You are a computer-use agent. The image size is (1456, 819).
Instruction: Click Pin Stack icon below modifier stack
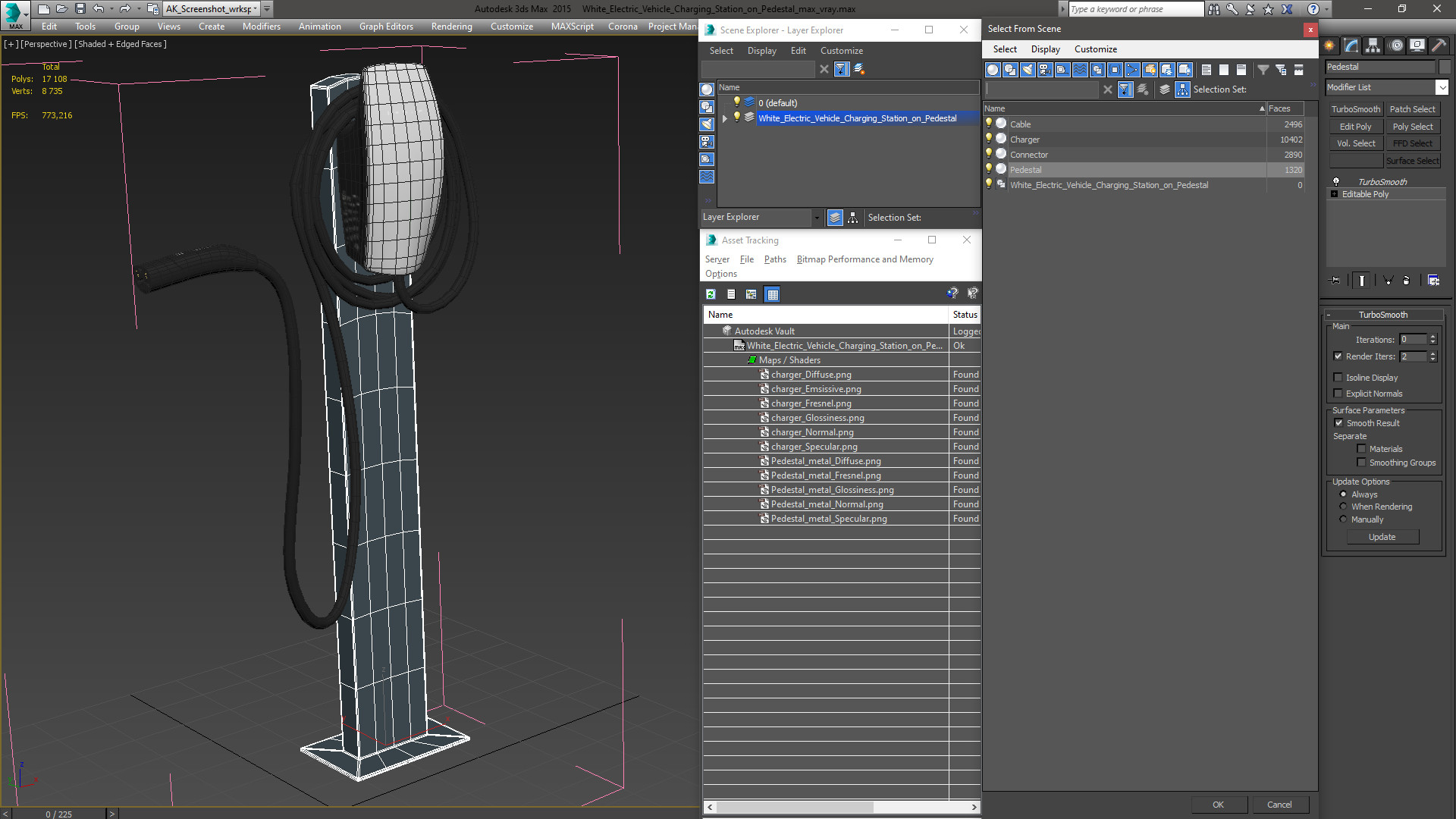(x=1335, y=281)
